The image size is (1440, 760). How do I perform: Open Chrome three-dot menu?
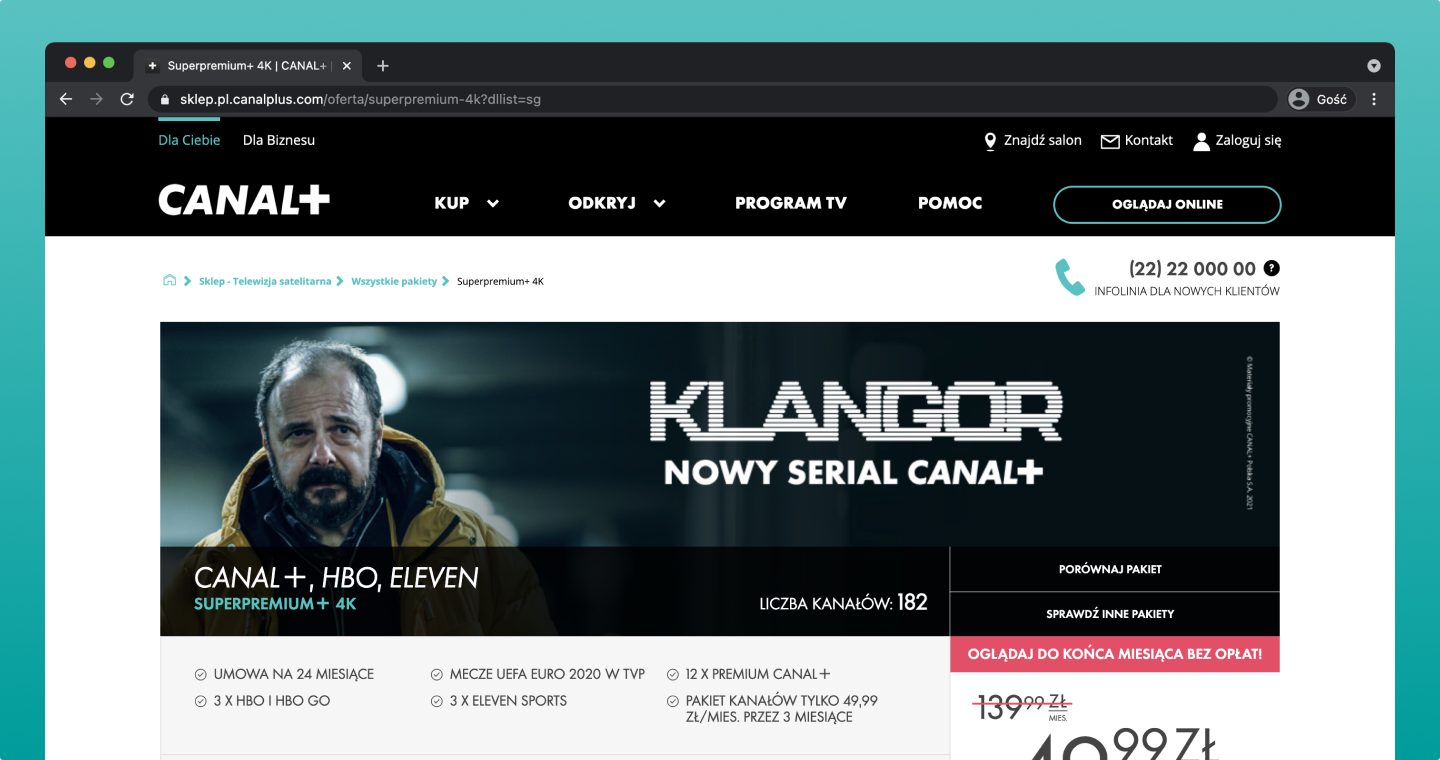(1374, 99)
